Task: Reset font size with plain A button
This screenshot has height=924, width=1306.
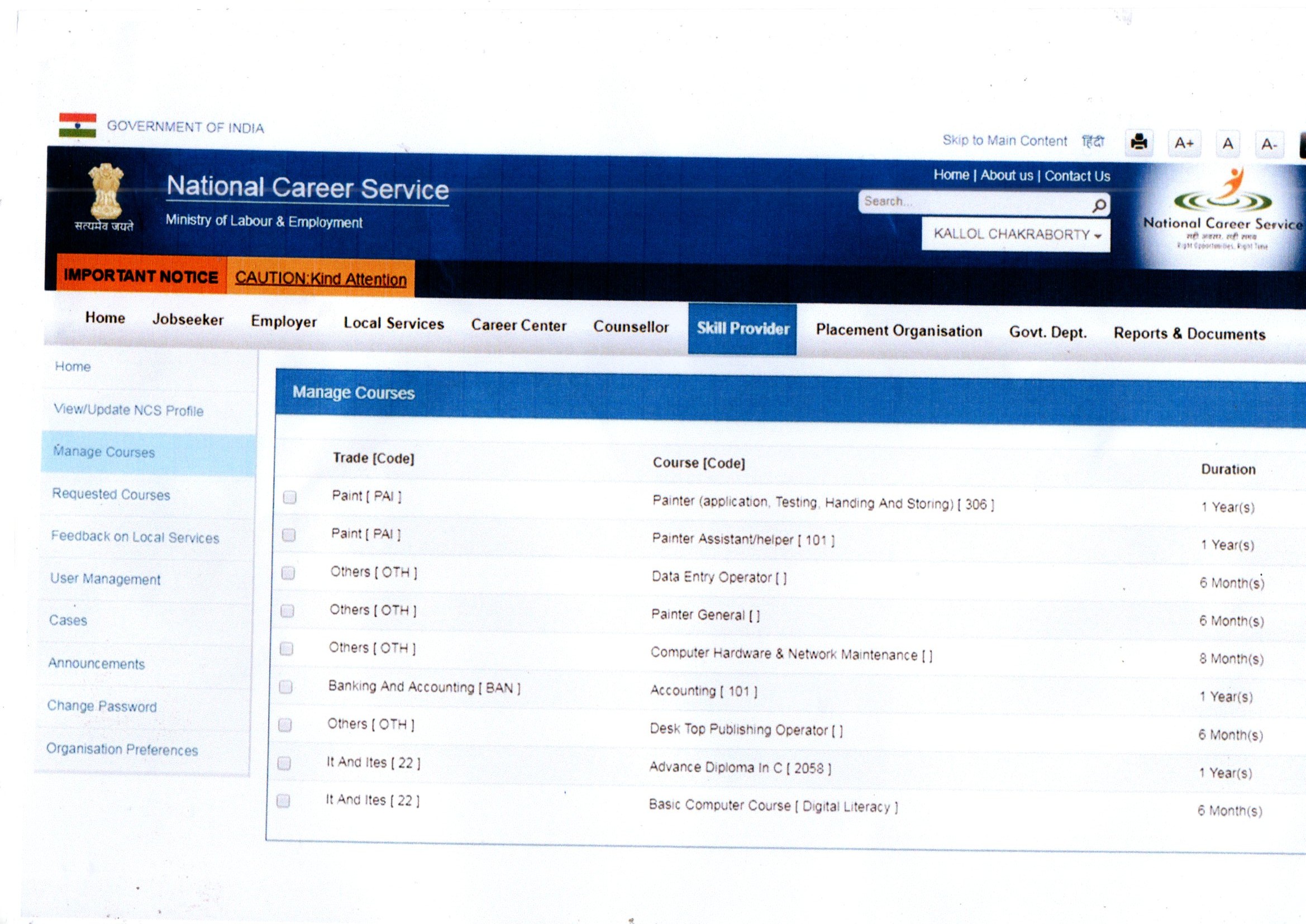Action: click(1227, 144)
